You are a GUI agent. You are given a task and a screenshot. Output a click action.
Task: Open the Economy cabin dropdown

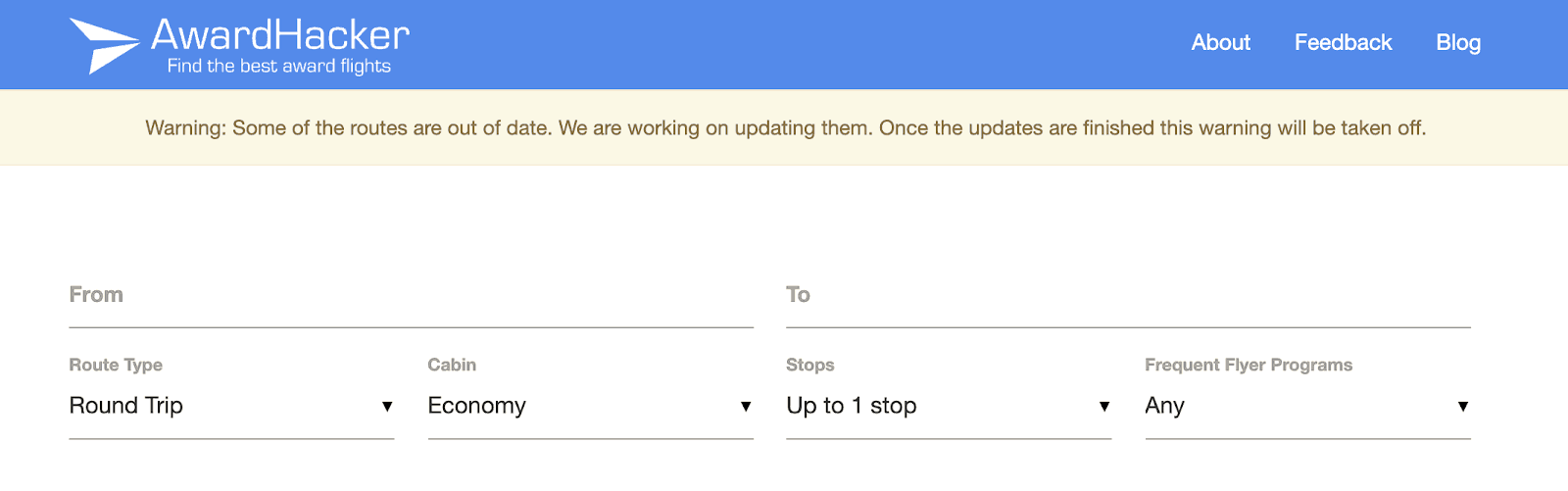(590, 406)
